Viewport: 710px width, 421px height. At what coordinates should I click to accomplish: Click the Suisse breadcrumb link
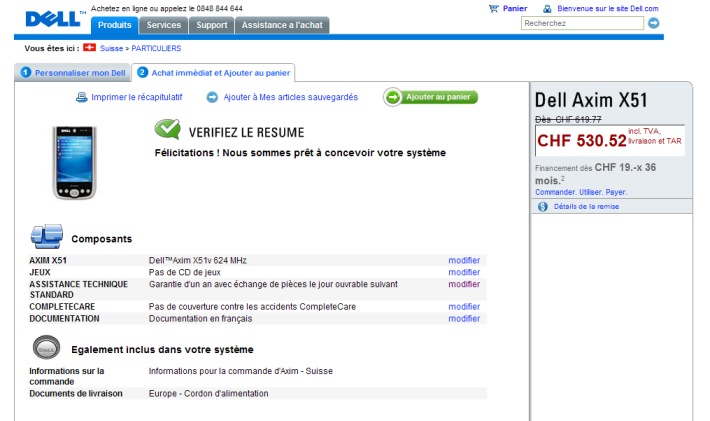111,48
